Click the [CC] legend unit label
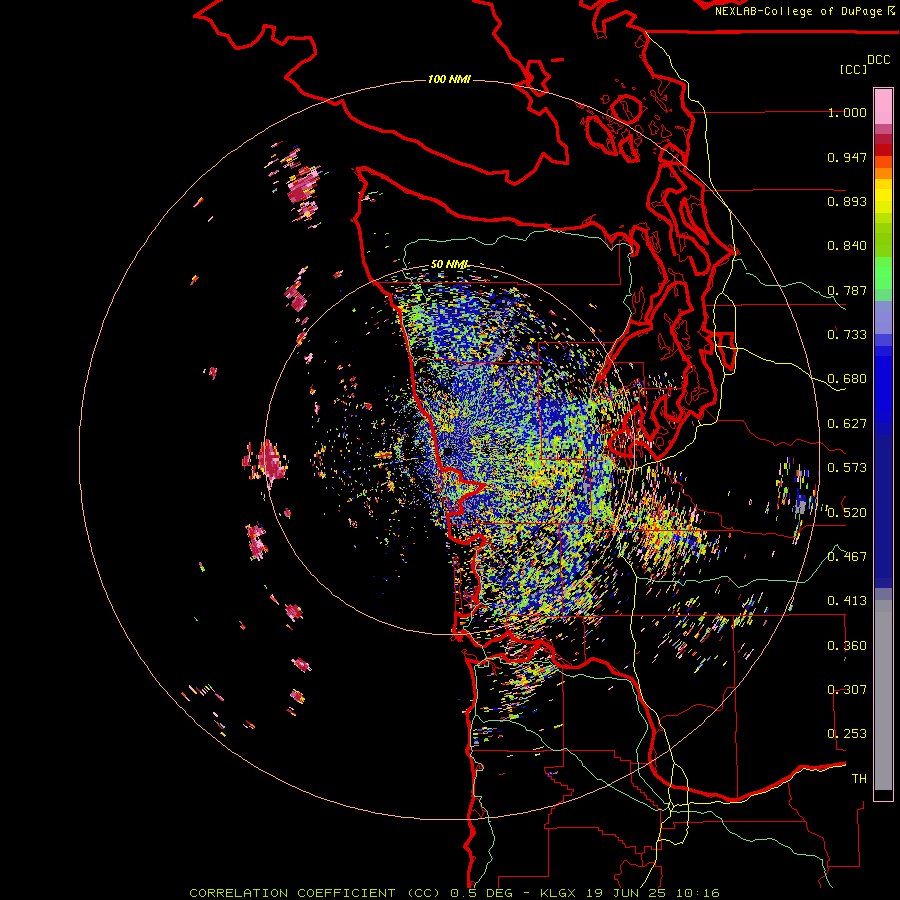Image resolution: width=900 pixels, height=900 pixels. tap(853, 69)
